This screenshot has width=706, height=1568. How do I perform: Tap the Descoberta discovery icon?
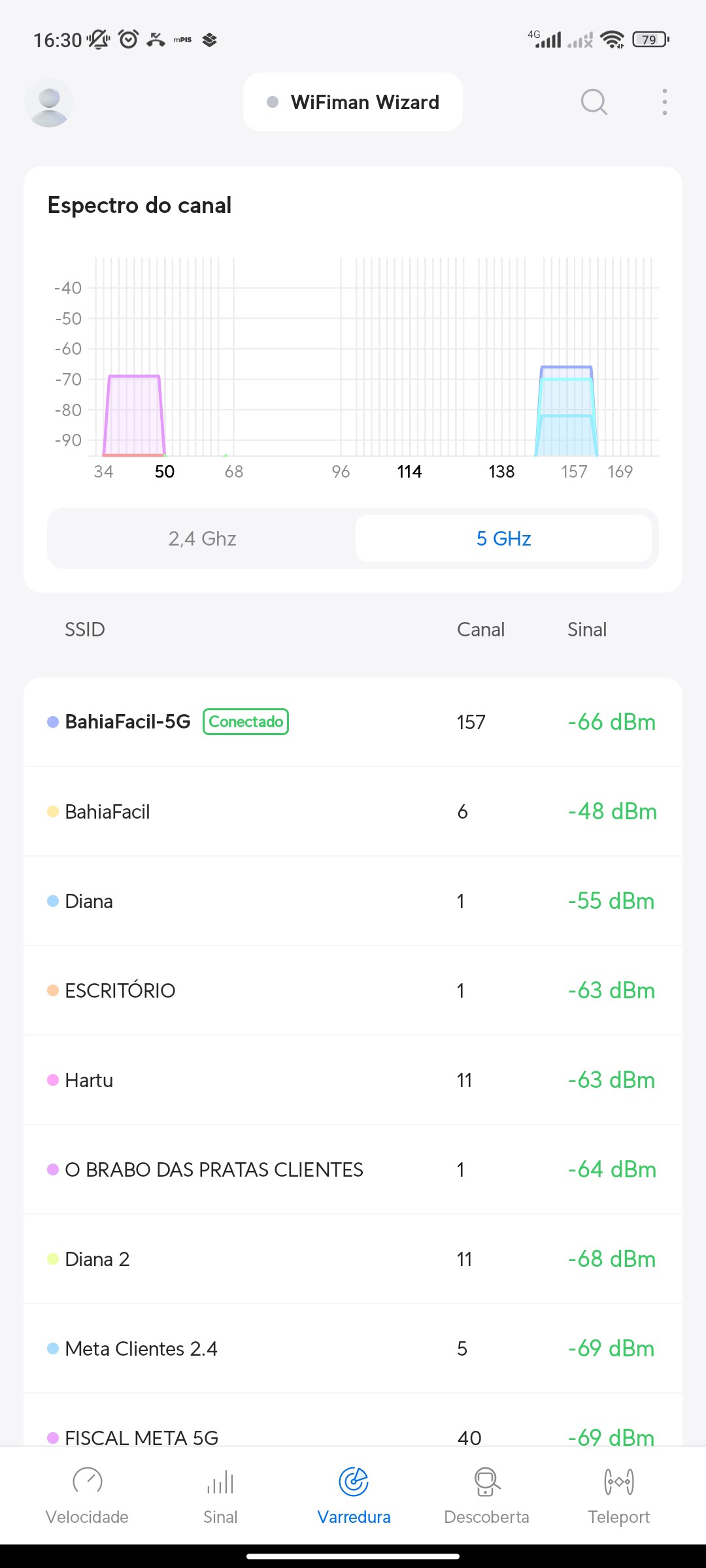[486, 1481]
